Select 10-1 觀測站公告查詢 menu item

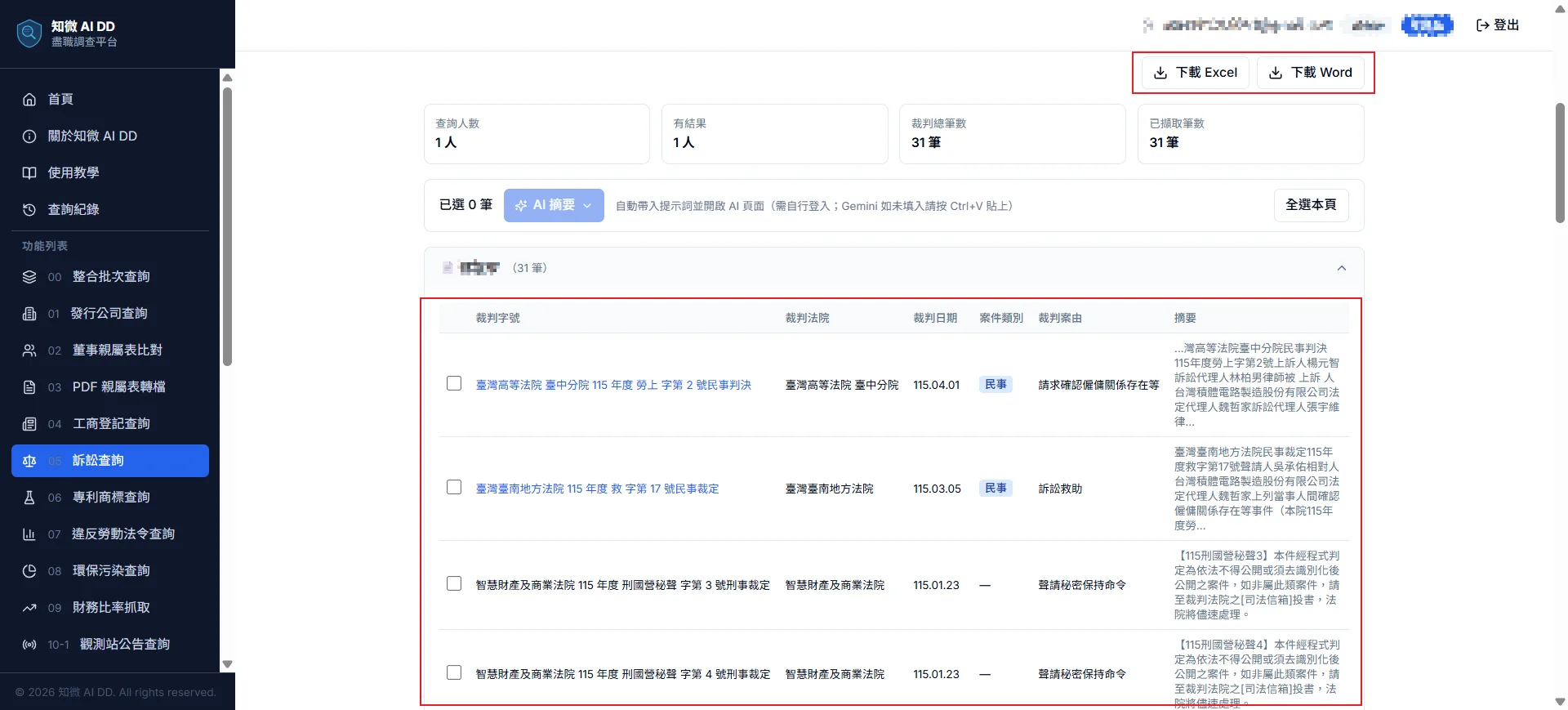(110, 645)
